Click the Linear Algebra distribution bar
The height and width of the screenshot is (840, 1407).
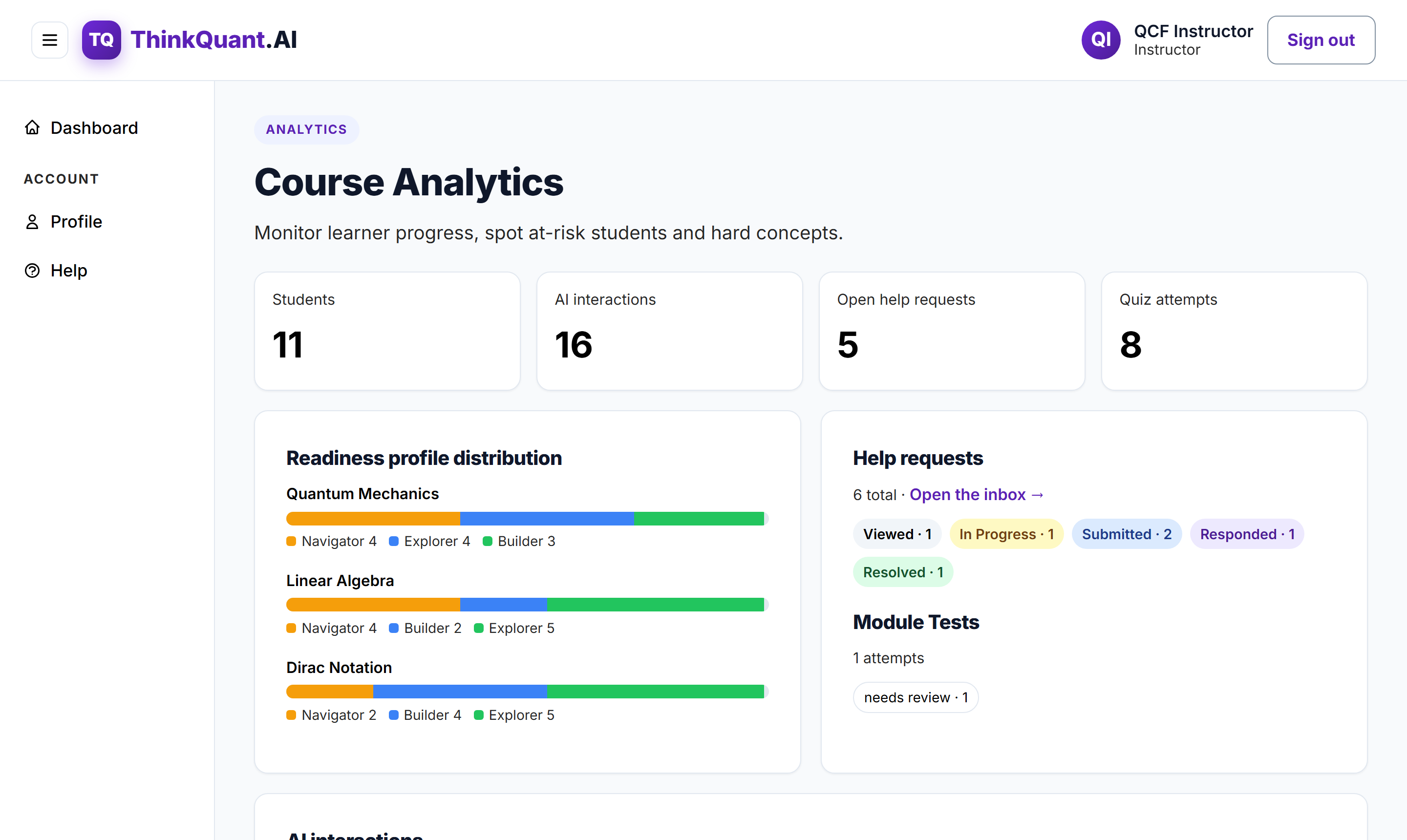coord(527,605)
